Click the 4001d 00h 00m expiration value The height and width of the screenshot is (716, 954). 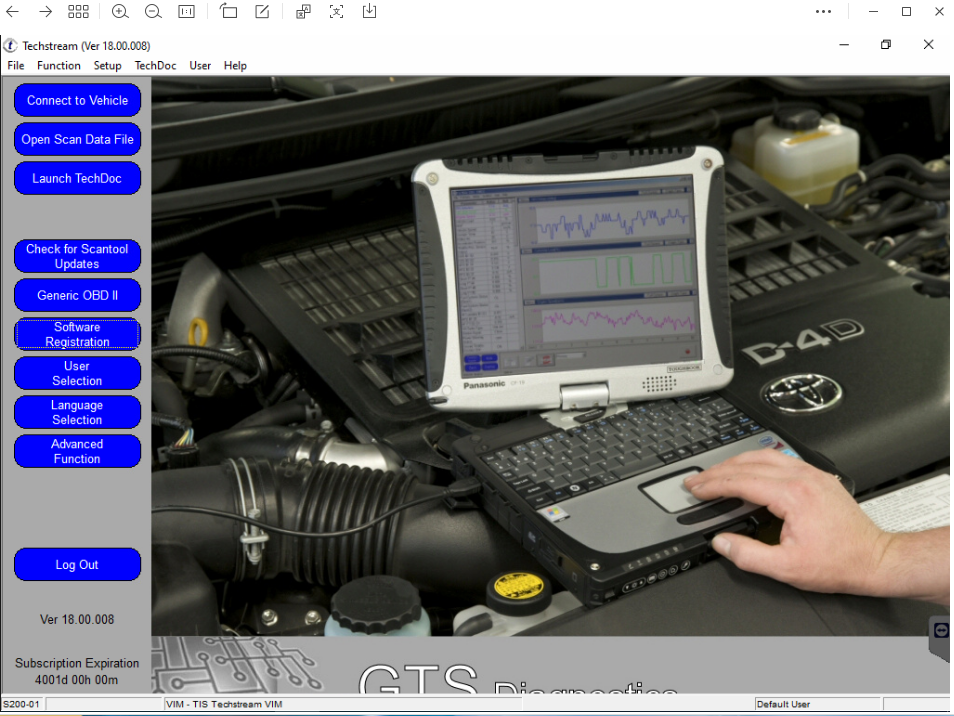(77, 680)
